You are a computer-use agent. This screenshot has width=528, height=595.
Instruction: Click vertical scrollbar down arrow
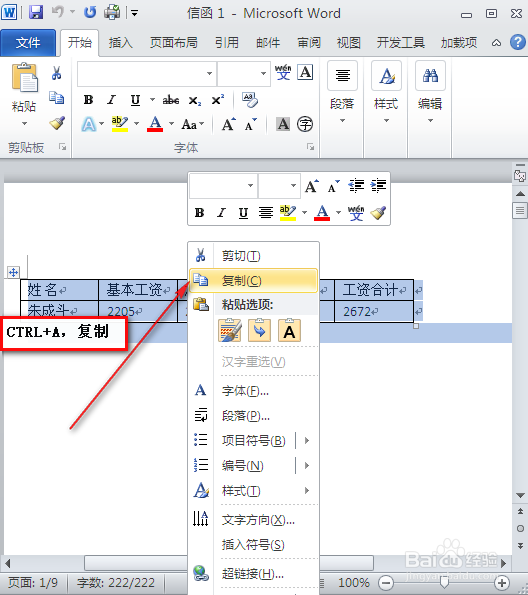point(520,495)
